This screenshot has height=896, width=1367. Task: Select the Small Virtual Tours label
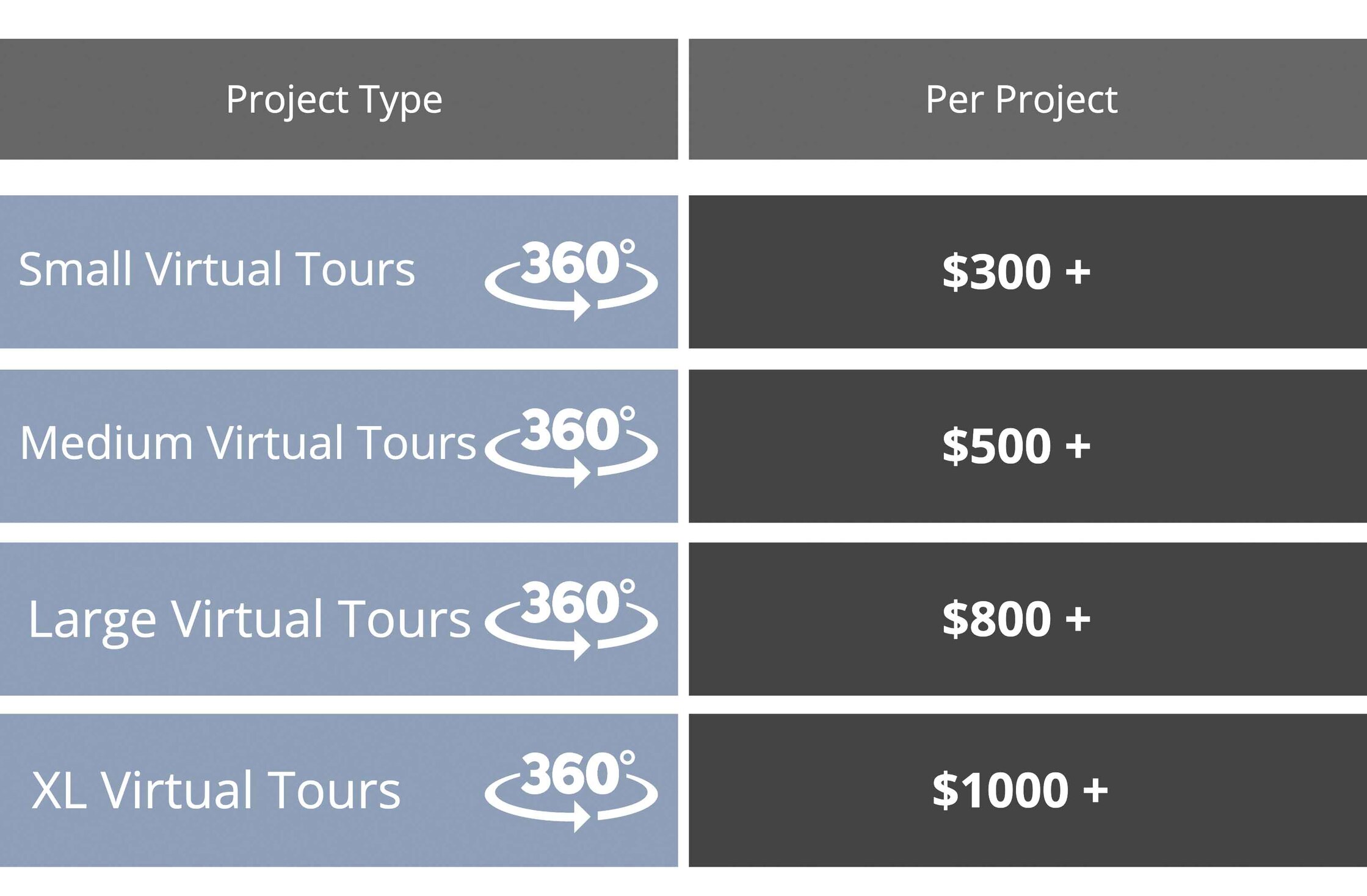click(x=217, y=269)
